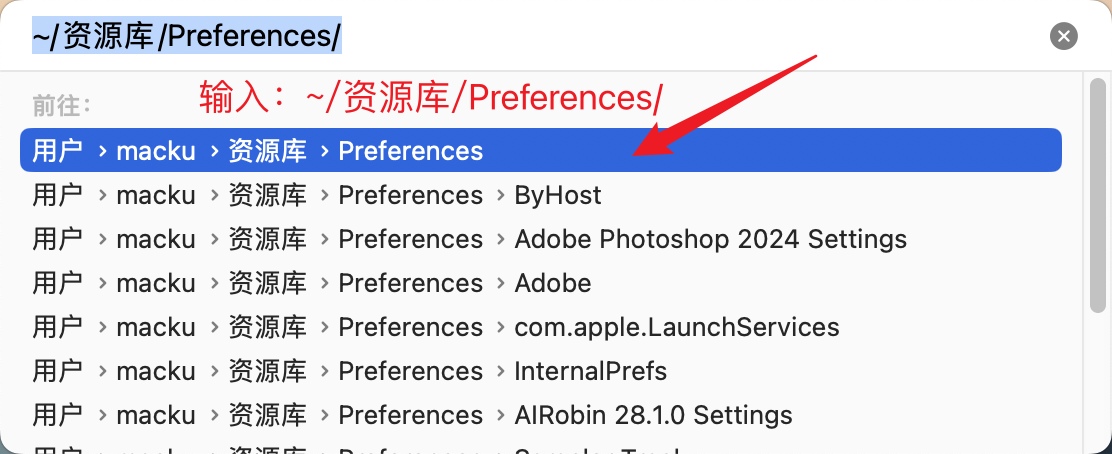
Task: Click 资源库 in the com.apple.LaunchServices row
Action: click(x=267, y=327)
